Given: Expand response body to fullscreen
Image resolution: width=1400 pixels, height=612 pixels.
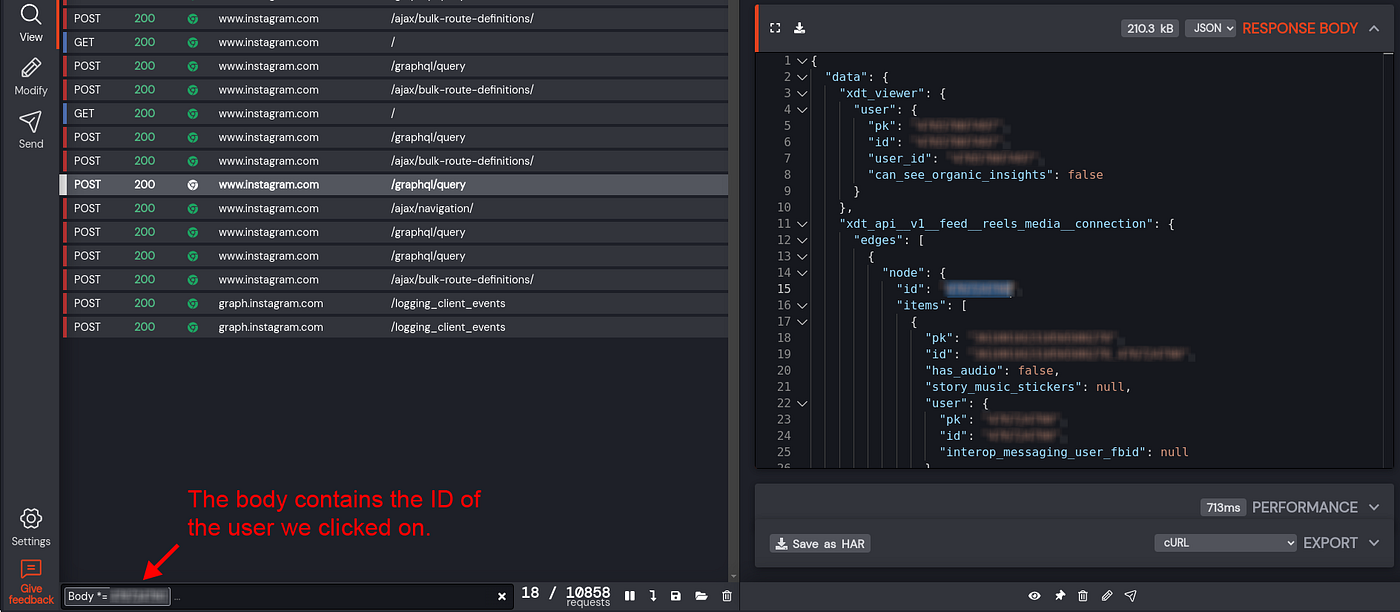Looking at the screenshot, I should 775,28.
